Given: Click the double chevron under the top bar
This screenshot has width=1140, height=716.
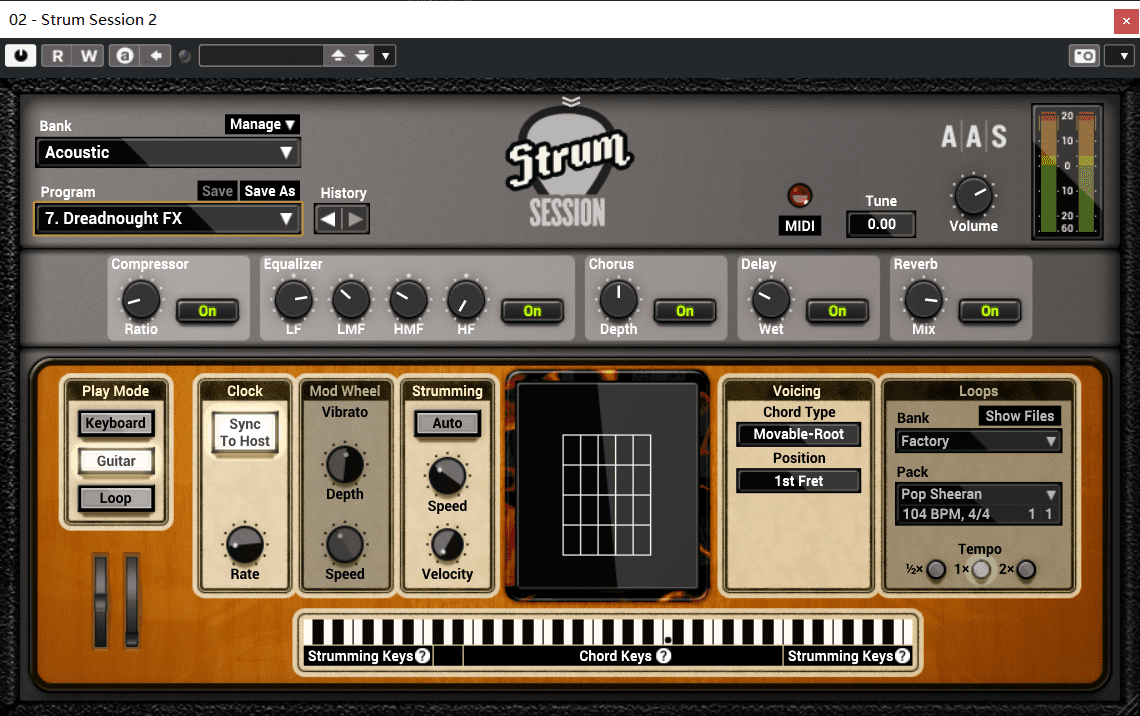Looking at the screenshot, I should [571, 101].
